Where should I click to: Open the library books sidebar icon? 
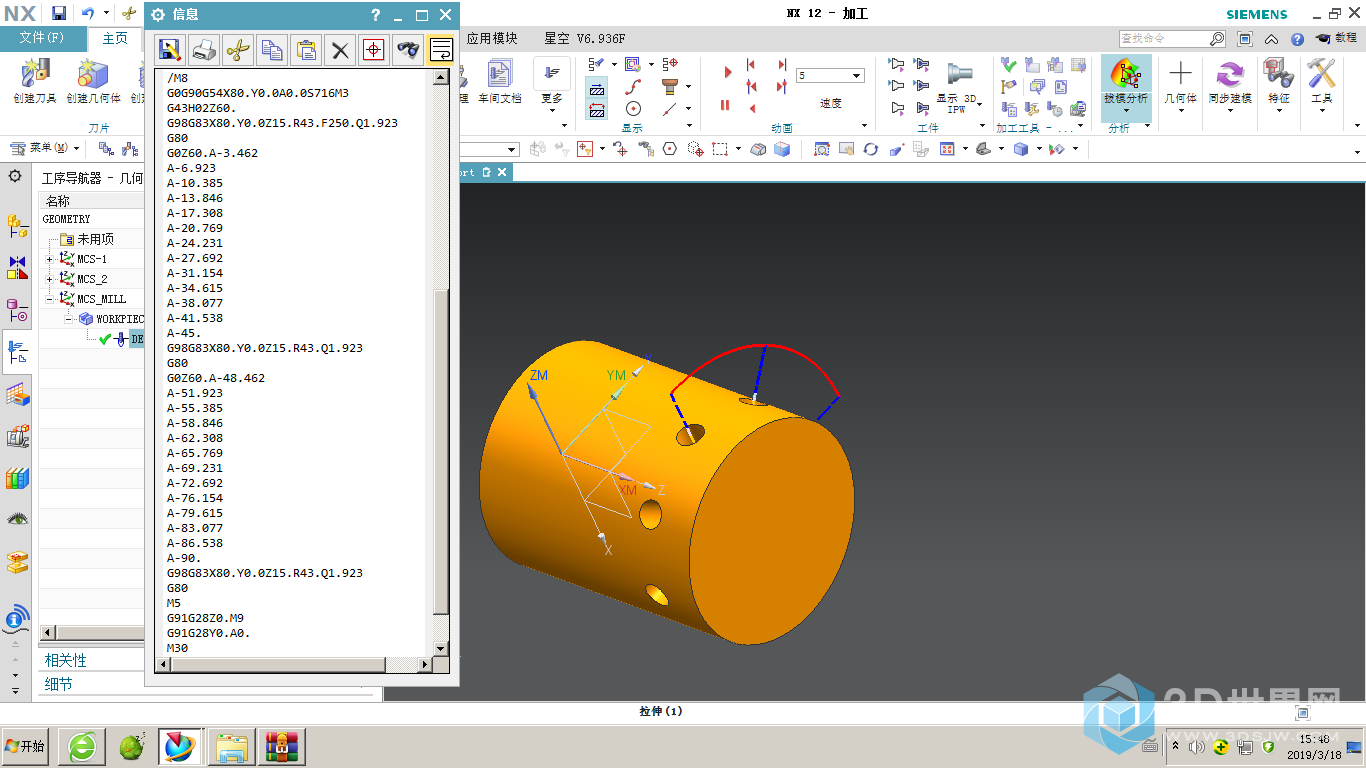click(x=18, y=478)
